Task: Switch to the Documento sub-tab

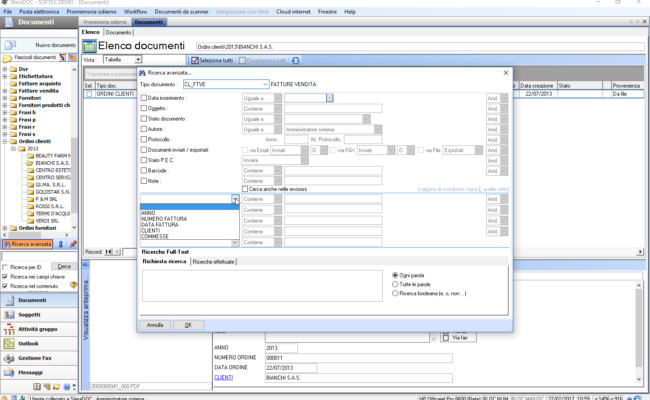Action: pyautogui.click(x=118, y=32)
